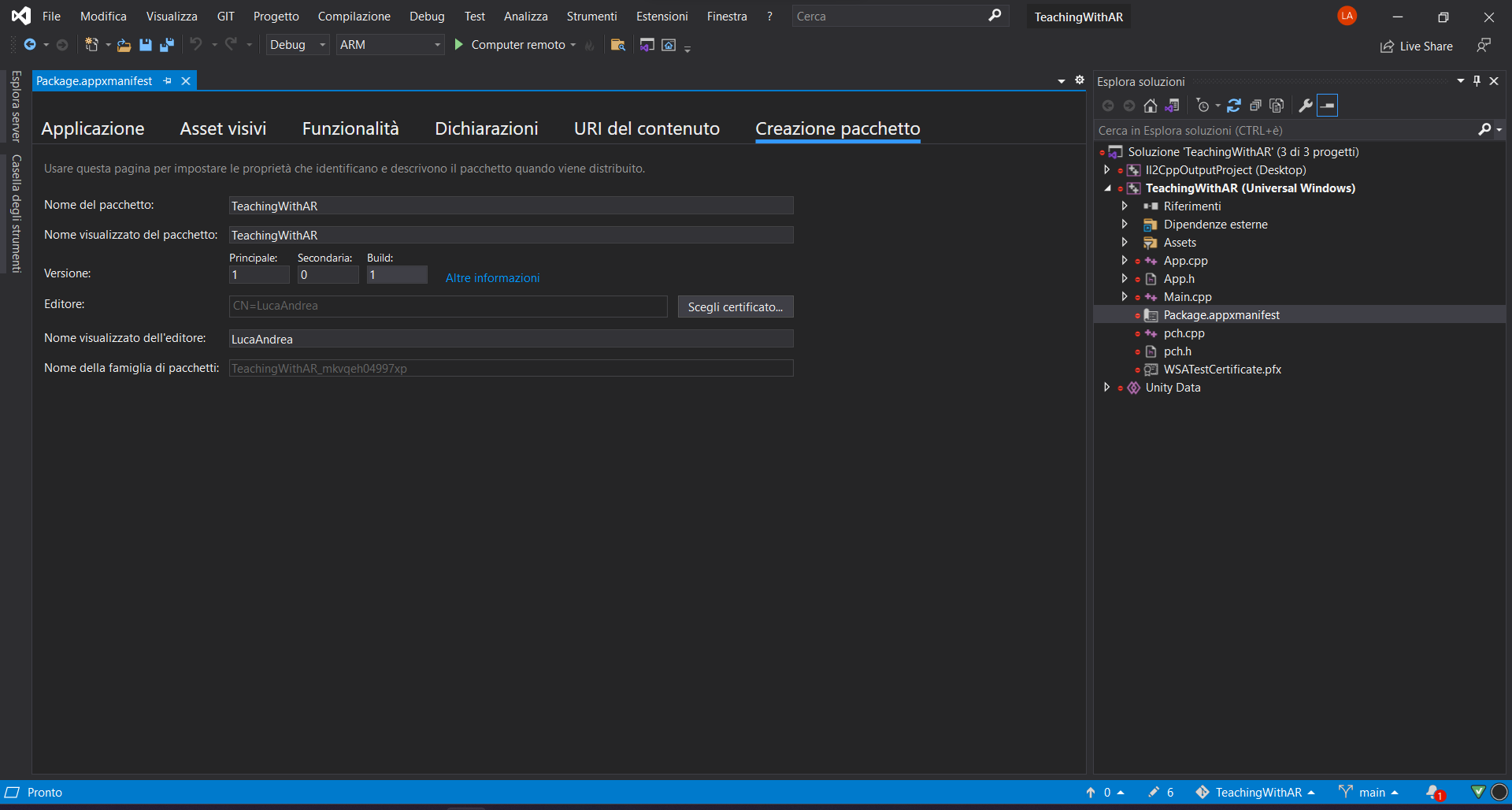The image size is (1512, 810).
Task: Click the Visual Studio logo icon
Action: coord(21,16)
